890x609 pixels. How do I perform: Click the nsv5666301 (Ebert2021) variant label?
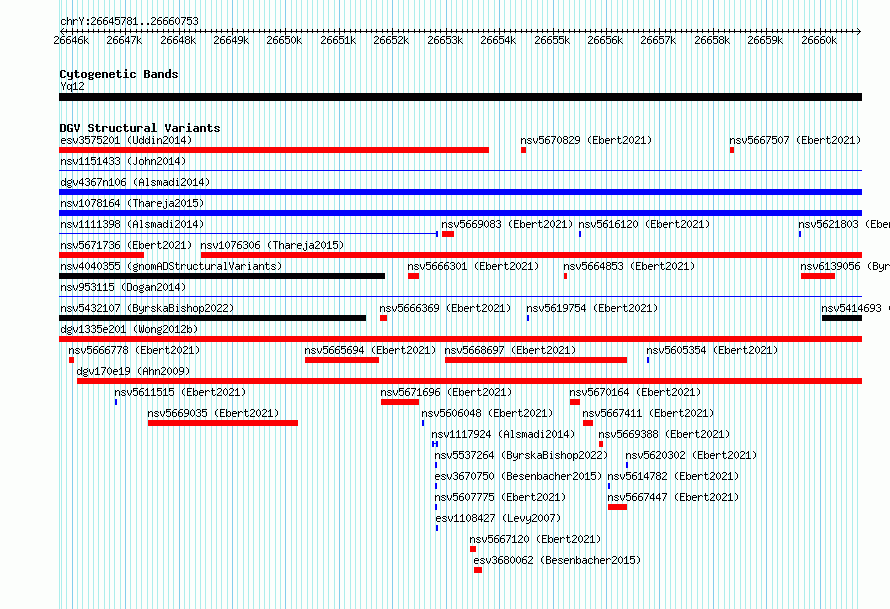click(x=473, y=266)
